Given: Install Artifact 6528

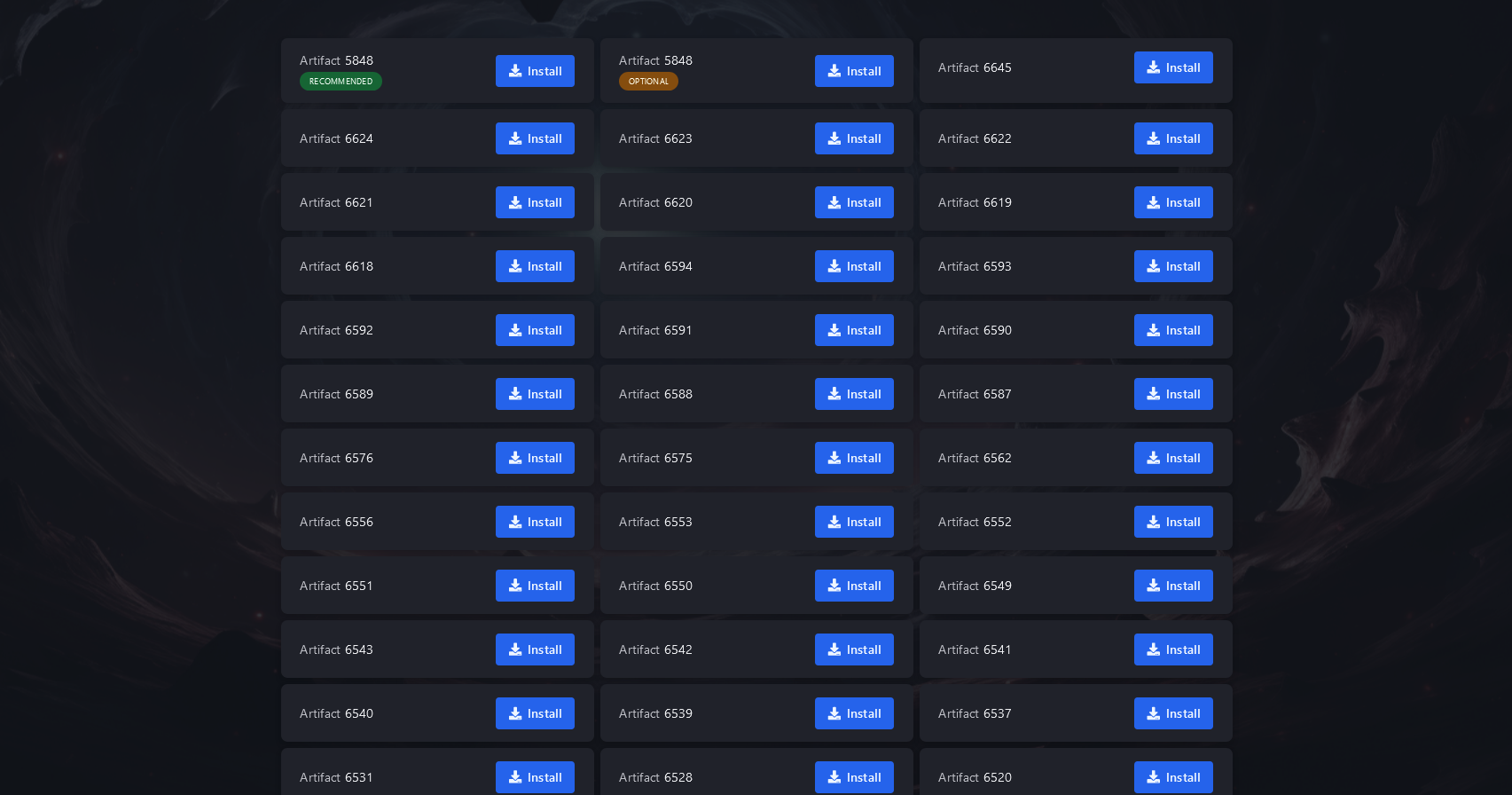Looking at the screenshot, I should coord(854,777).
